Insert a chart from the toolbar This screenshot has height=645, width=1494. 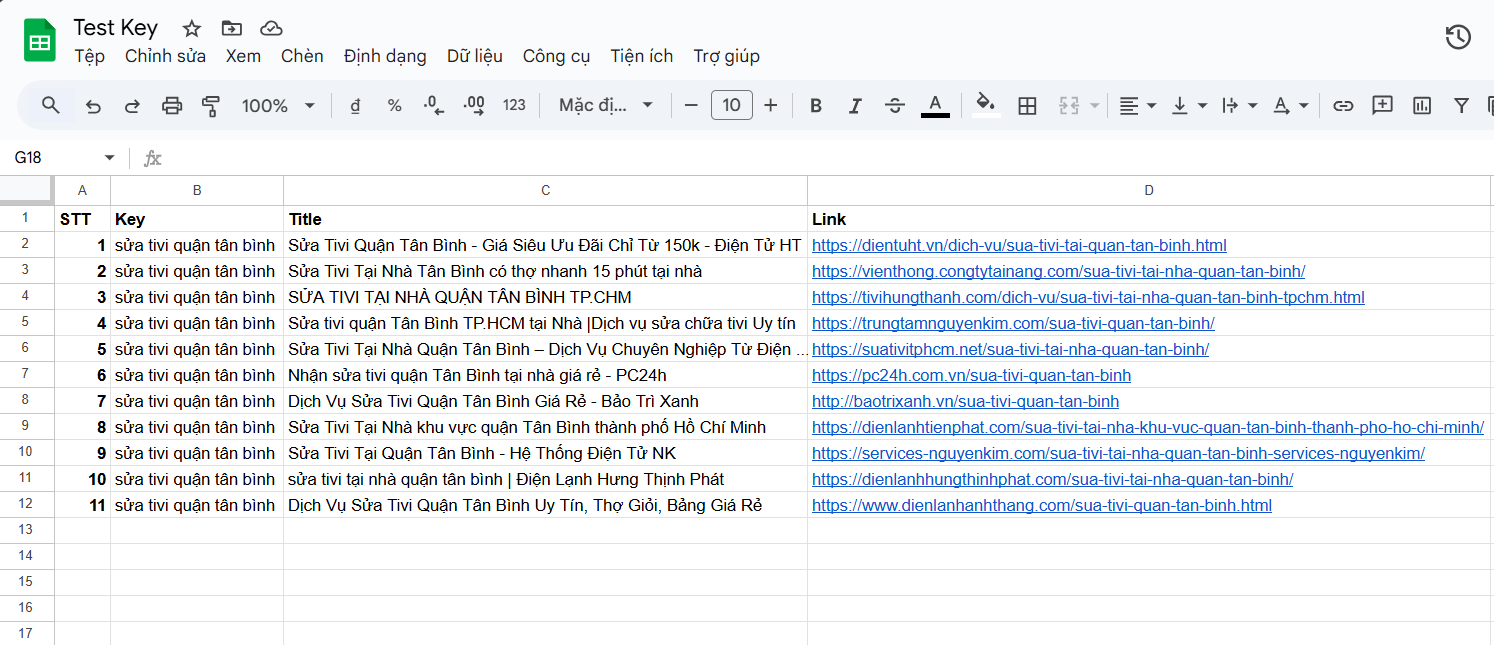1422,104
